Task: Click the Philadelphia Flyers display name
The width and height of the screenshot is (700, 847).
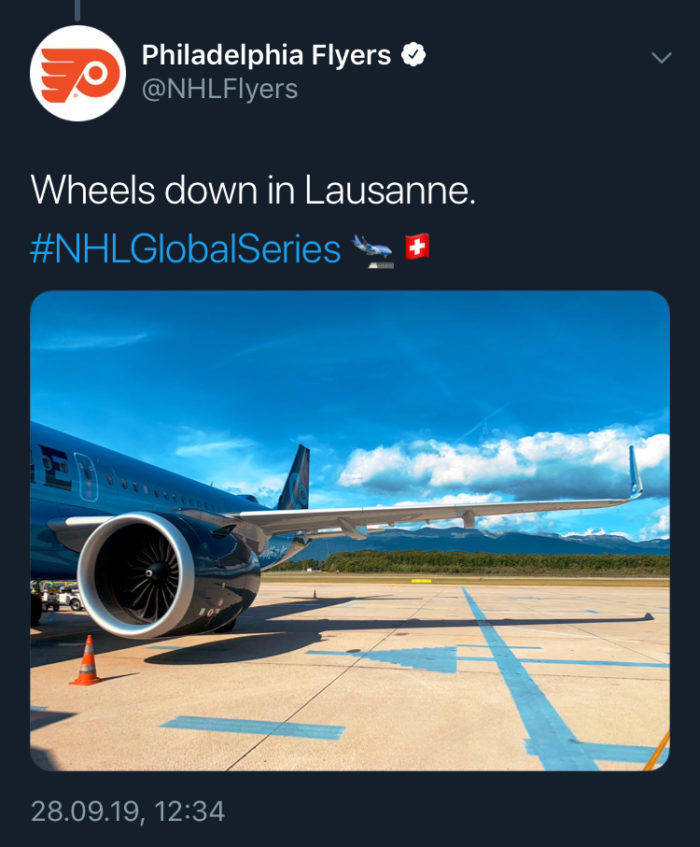Action: pos(266,55)
